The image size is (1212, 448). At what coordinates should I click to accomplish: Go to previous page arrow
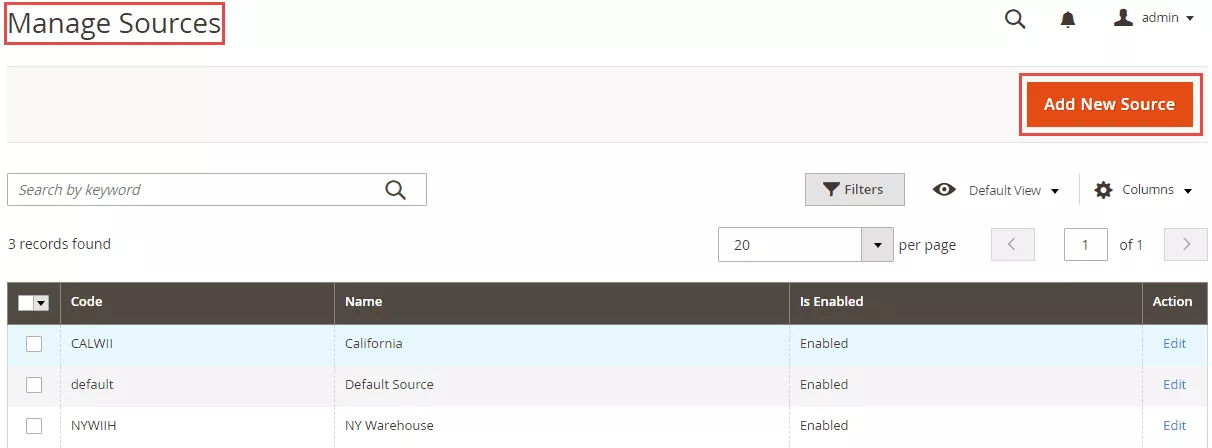(1012, 245)
